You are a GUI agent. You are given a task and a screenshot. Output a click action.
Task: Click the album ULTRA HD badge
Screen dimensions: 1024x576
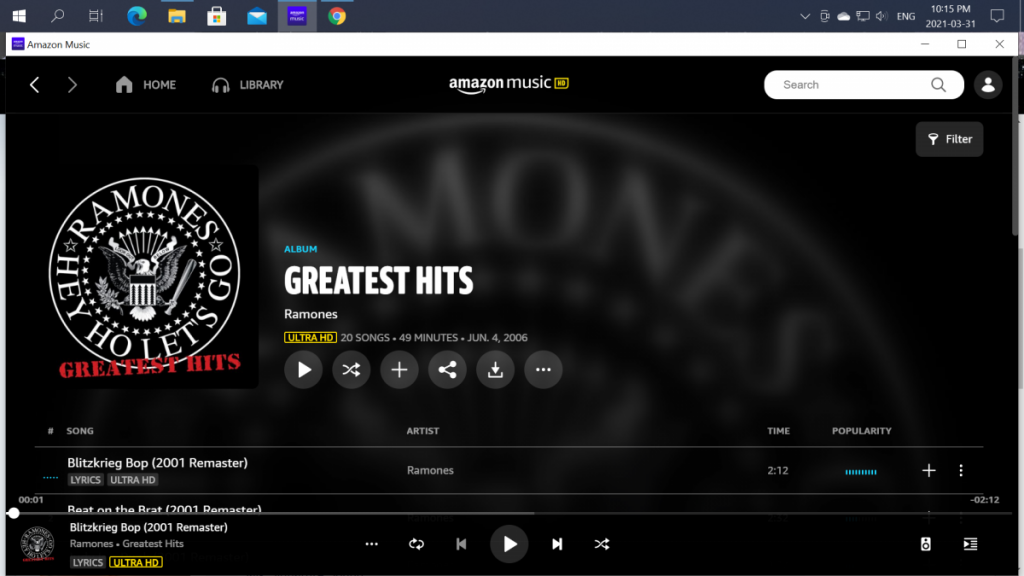coord(310,338)
